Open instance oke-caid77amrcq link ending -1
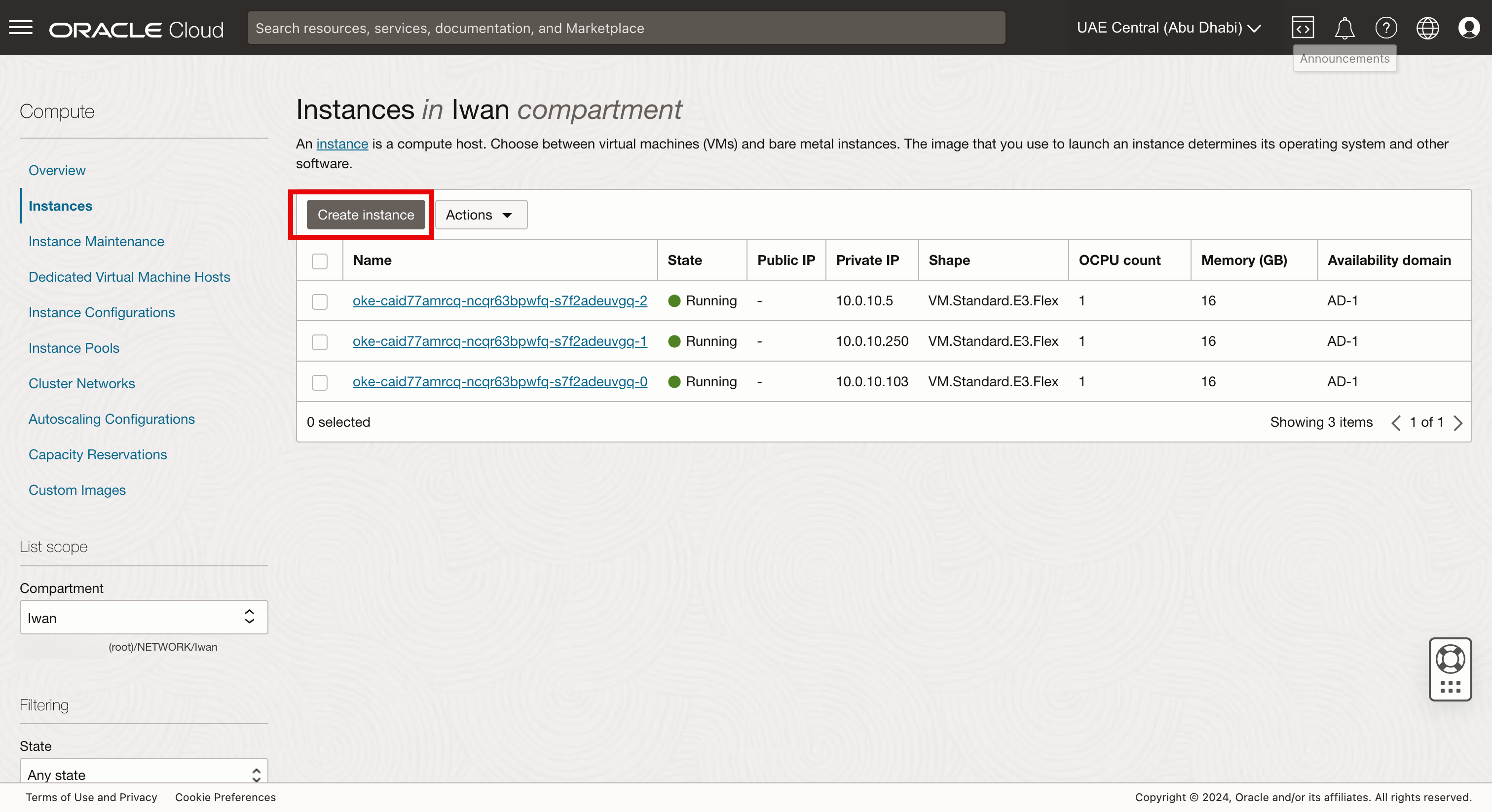The height and width of the screenshot is (812, 1492). click(x=499, y=341)
